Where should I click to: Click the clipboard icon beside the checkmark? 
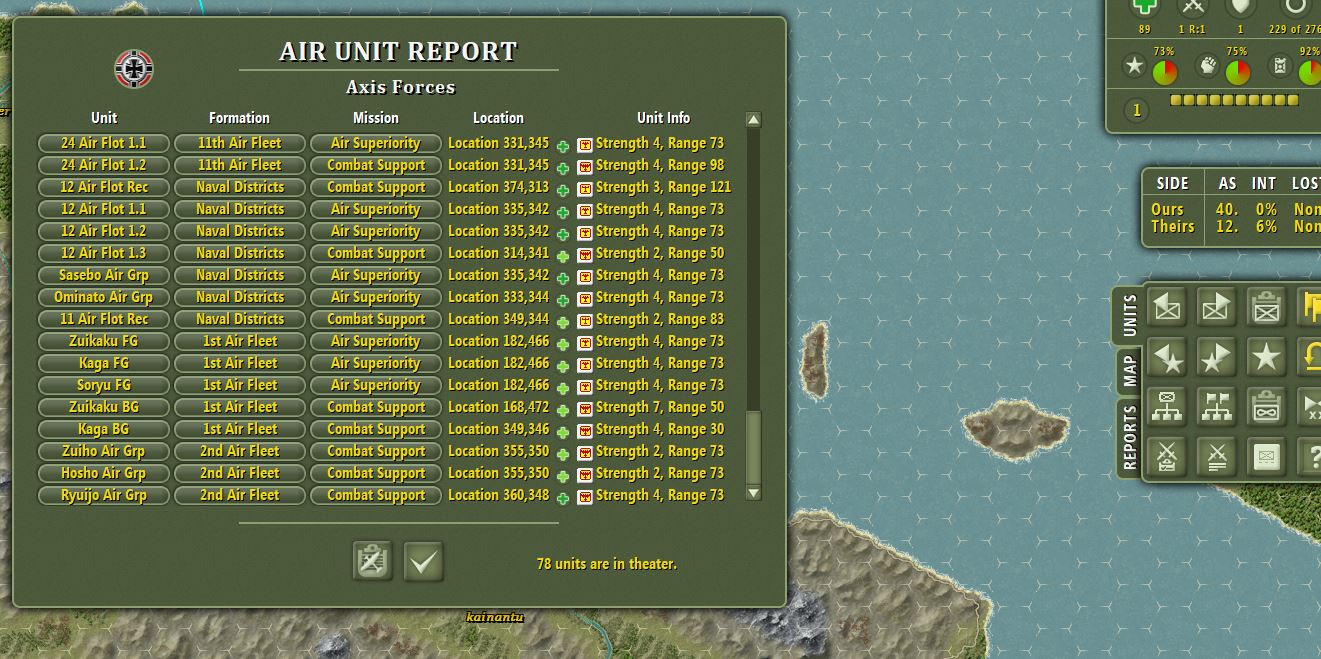[373, 562]
